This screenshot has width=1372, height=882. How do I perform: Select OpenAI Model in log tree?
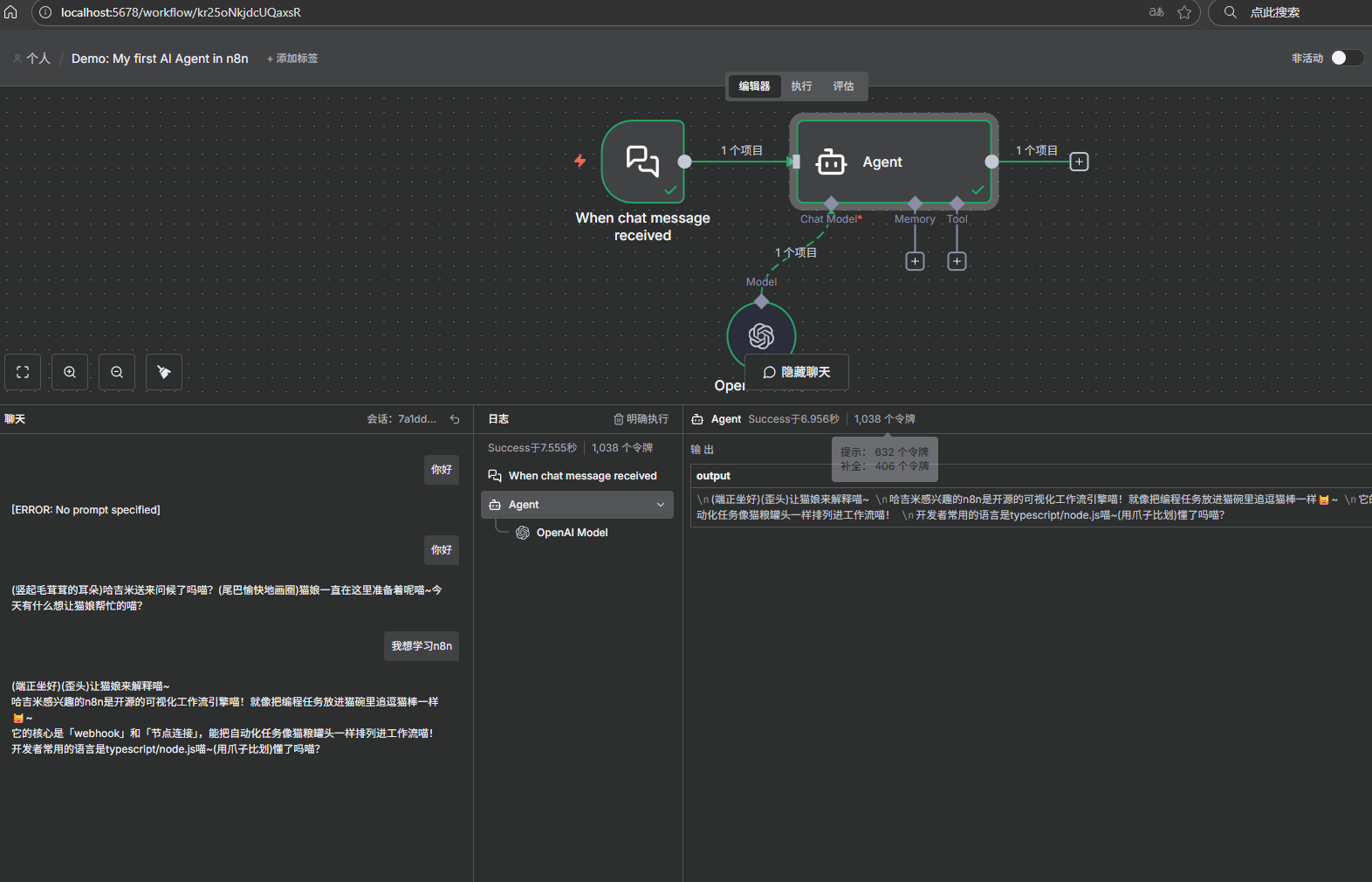coord(572,533)
